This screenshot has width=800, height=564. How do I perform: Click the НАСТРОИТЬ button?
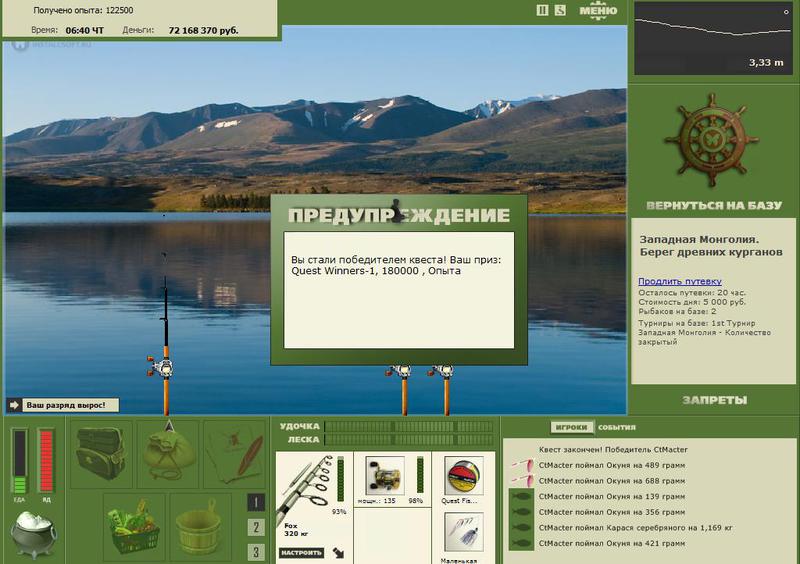tap(301, 553)
